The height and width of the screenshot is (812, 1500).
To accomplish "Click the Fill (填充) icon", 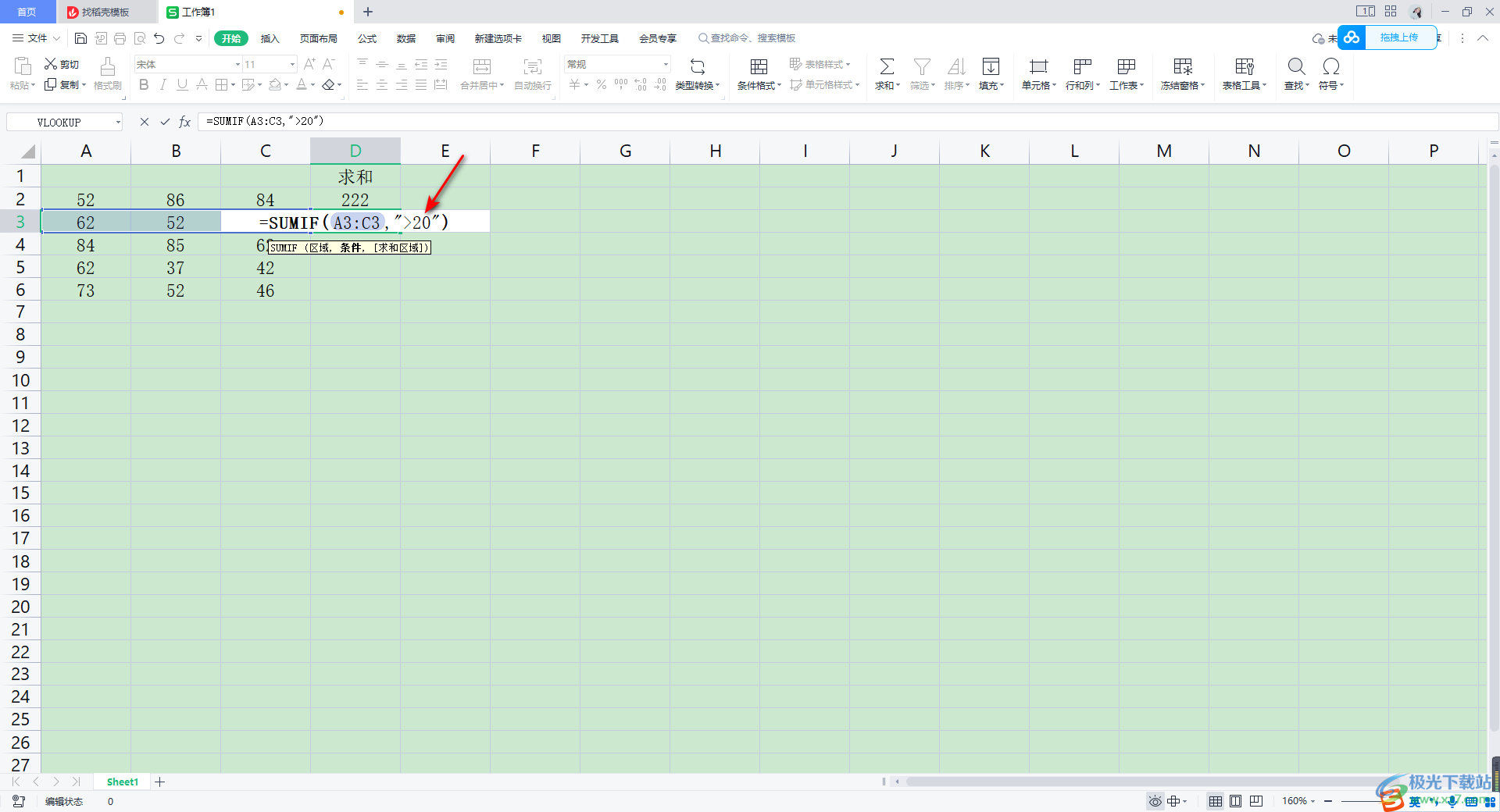I will [x=991, y=66].
